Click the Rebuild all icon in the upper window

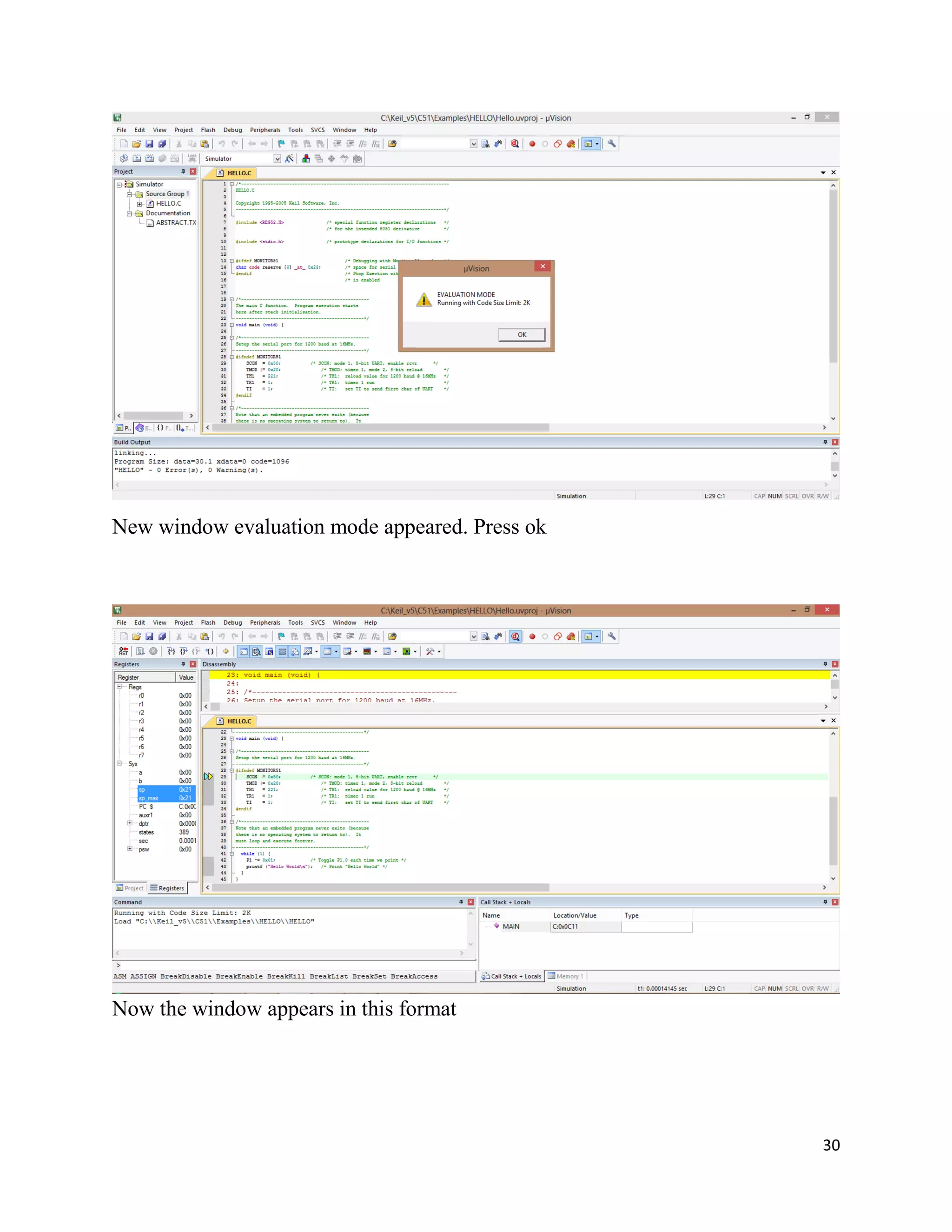coord(150,159)
